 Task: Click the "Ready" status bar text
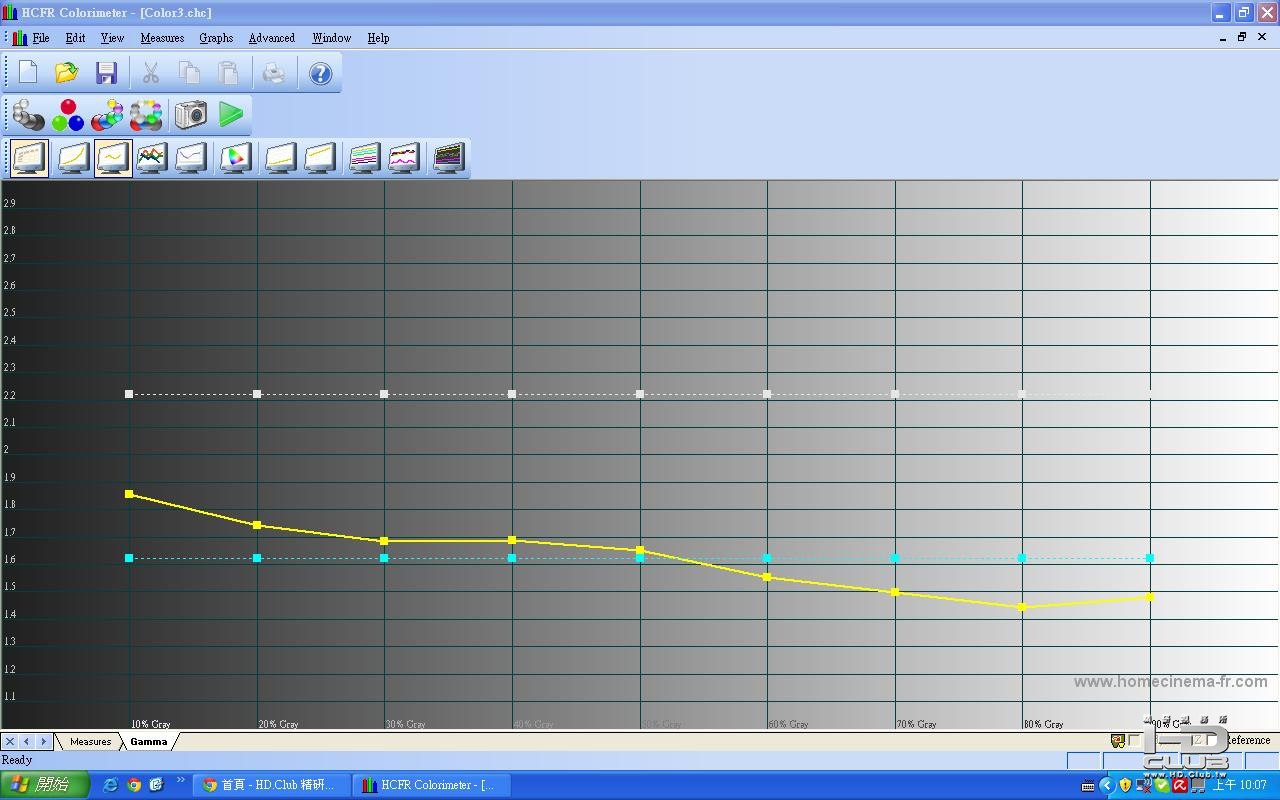(17, 760)
